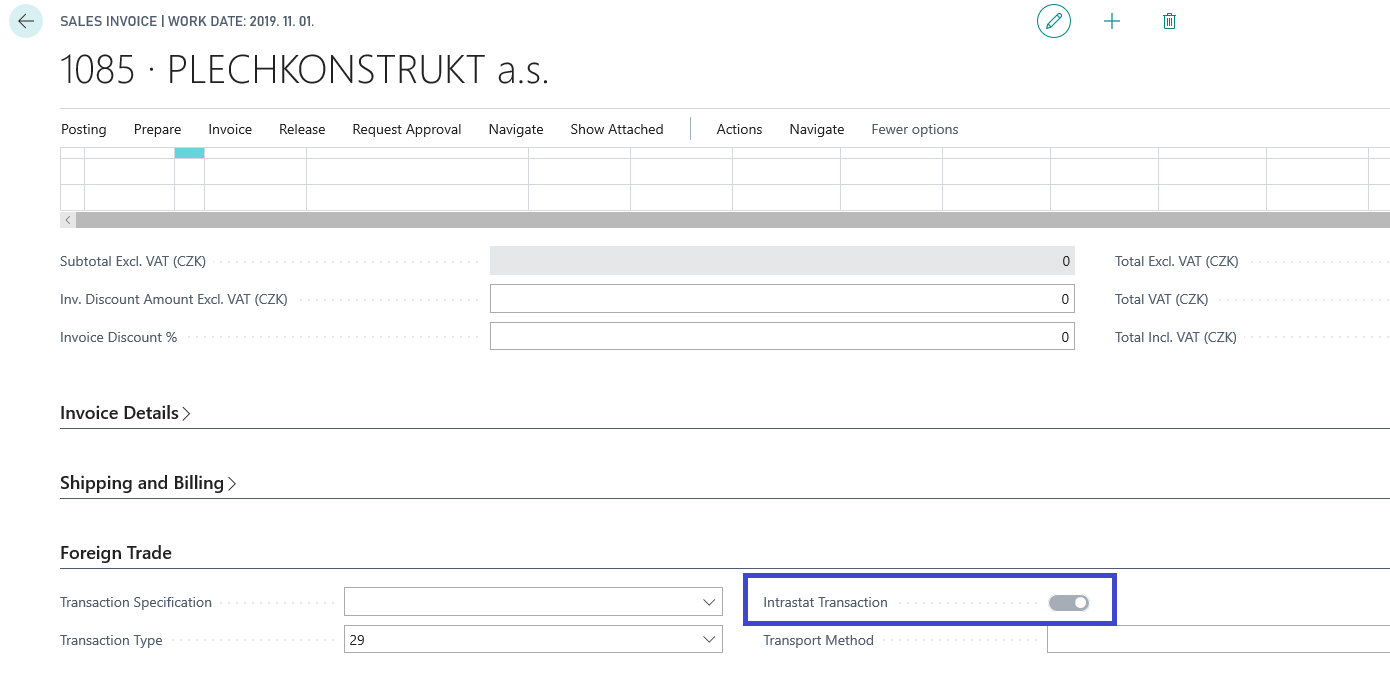Image resolution: width=1390 pixels, height=694 pixels.
Task: Click Total Incl. VAT (CZK) label
Action: click(1176, 337)
